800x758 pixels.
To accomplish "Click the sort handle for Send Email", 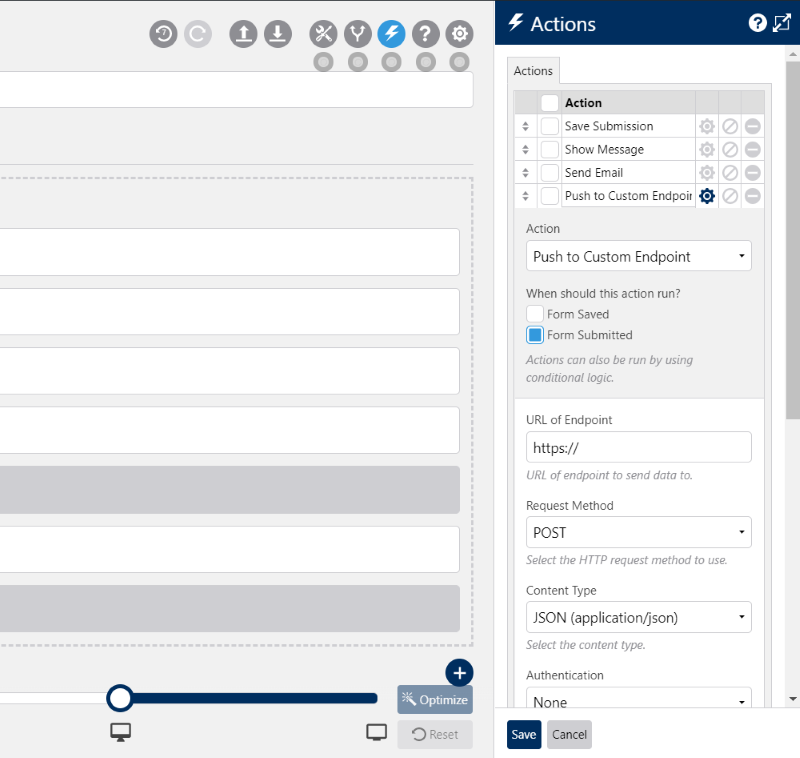I will pos(526,172).
